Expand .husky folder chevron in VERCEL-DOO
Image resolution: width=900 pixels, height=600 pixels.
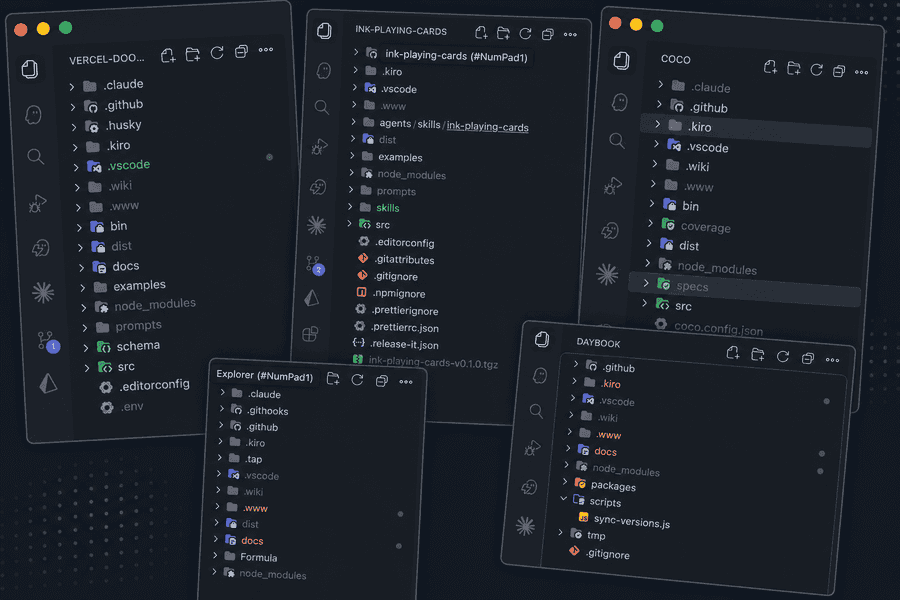click(74, 127)
